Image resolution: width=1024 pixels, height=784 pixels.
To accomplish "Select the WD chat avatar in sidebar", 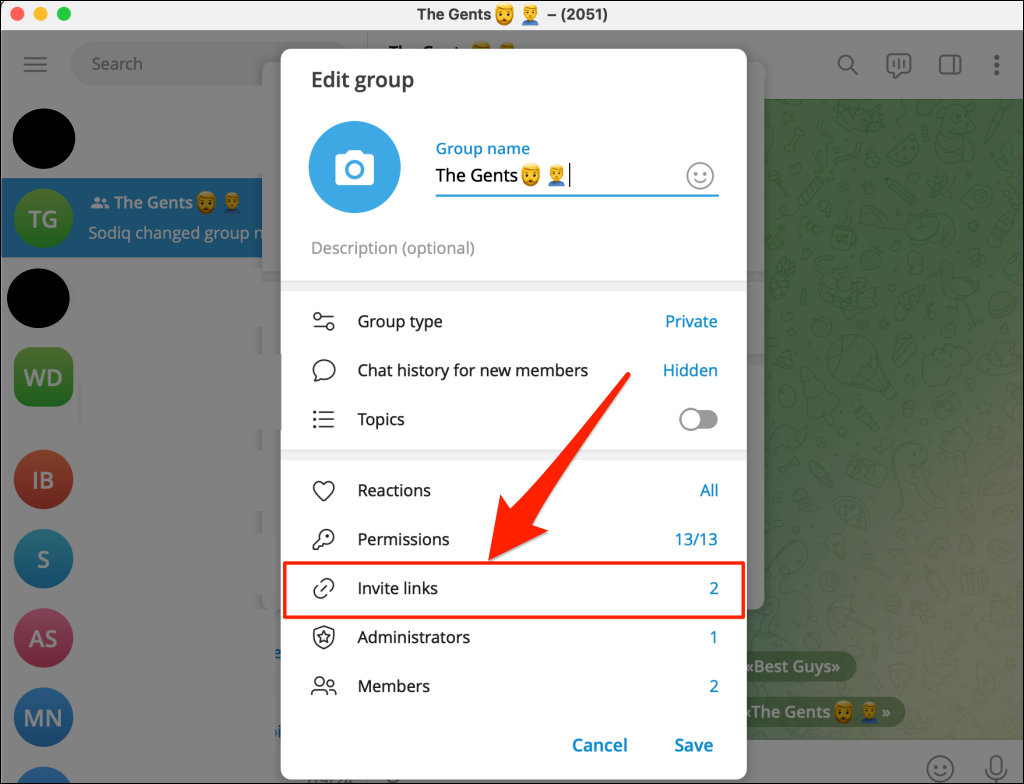I will pyautogui.click(x=43, y=377).
